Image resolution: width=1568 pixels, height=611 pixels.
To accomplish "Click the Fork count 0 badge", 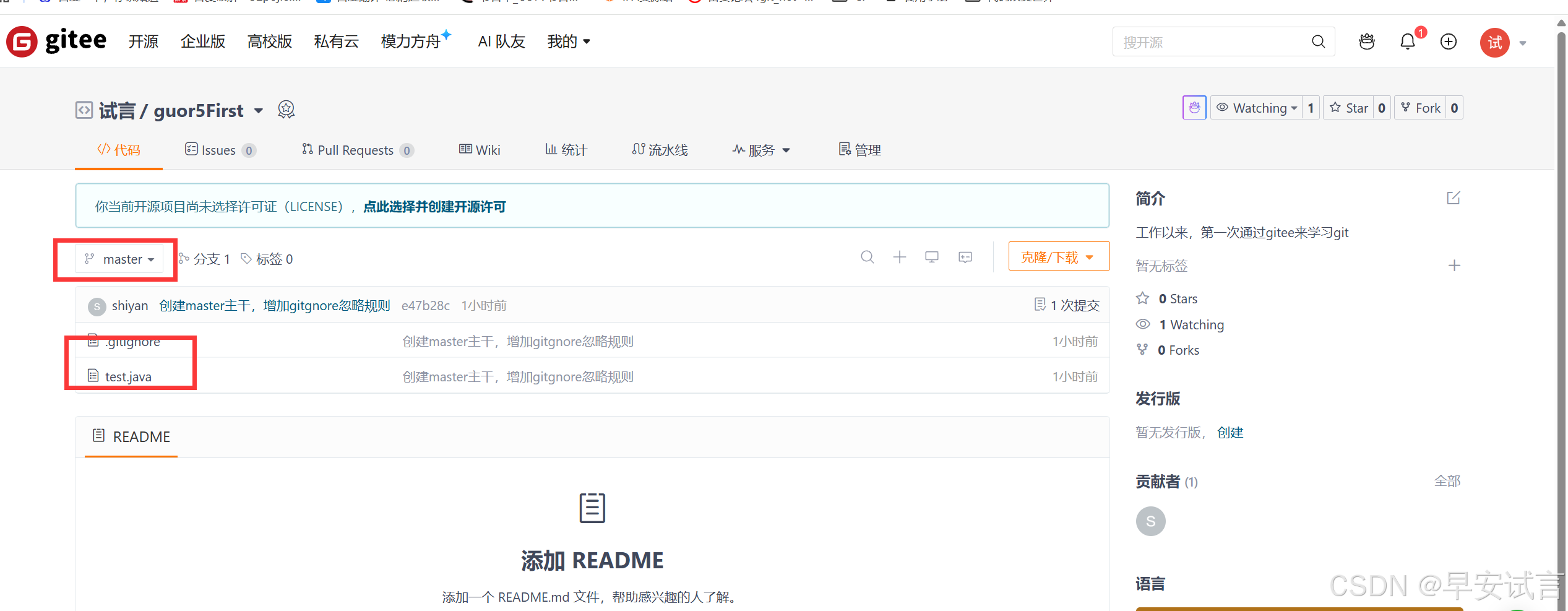I will click(x=1454, y=108).
